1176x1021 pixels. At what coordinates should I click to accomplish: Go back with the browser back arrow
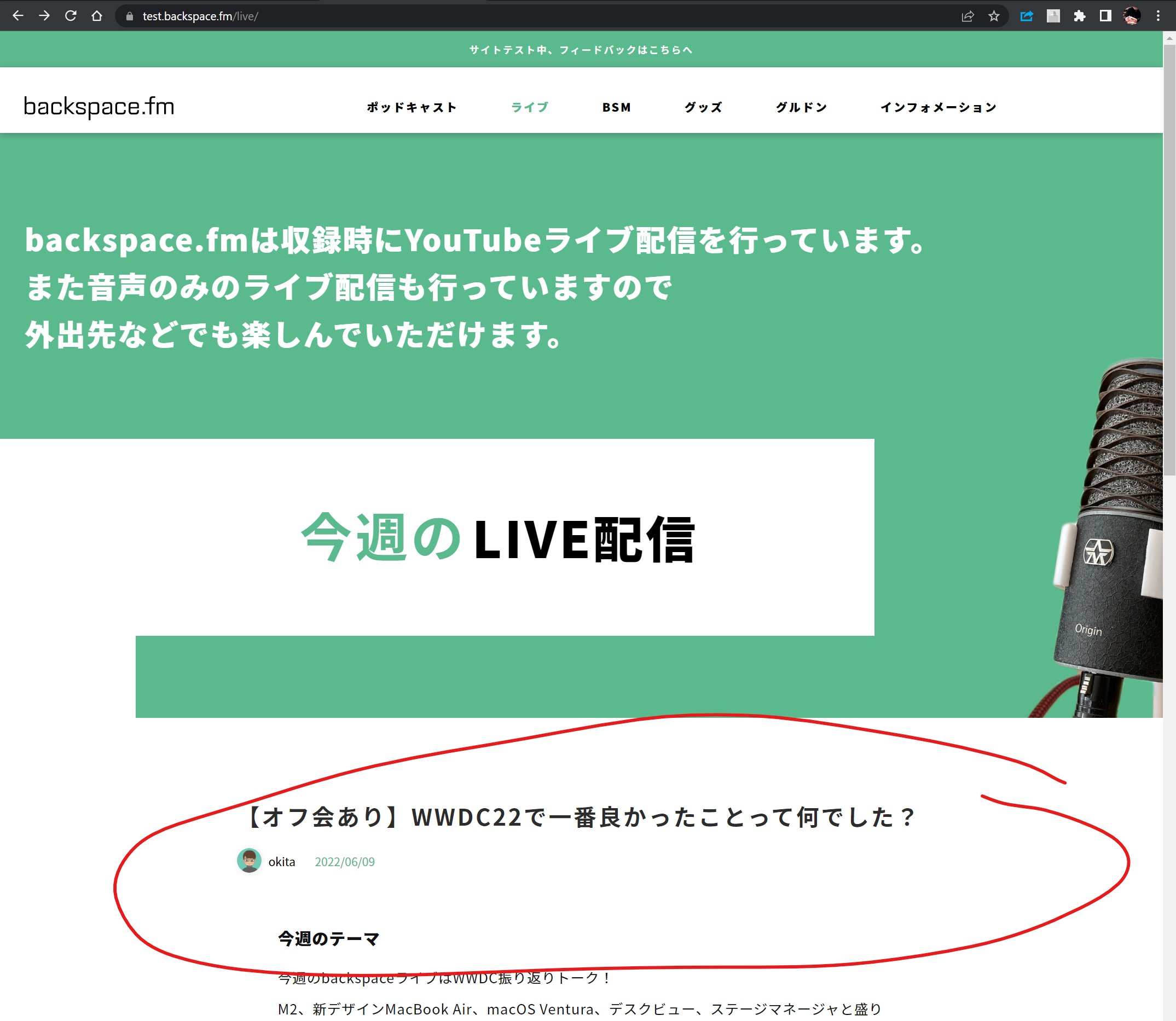pos(18,16)
